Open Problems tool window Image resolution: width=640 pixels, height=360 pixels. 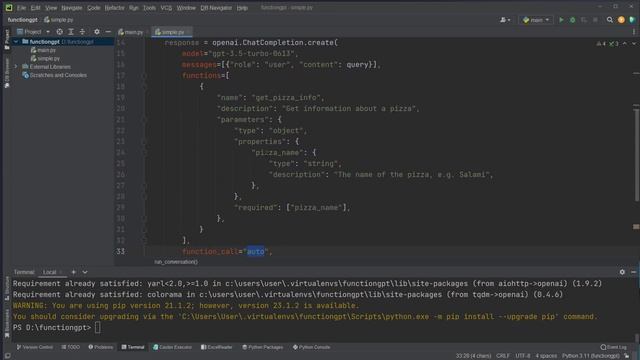tap(101, 347)
